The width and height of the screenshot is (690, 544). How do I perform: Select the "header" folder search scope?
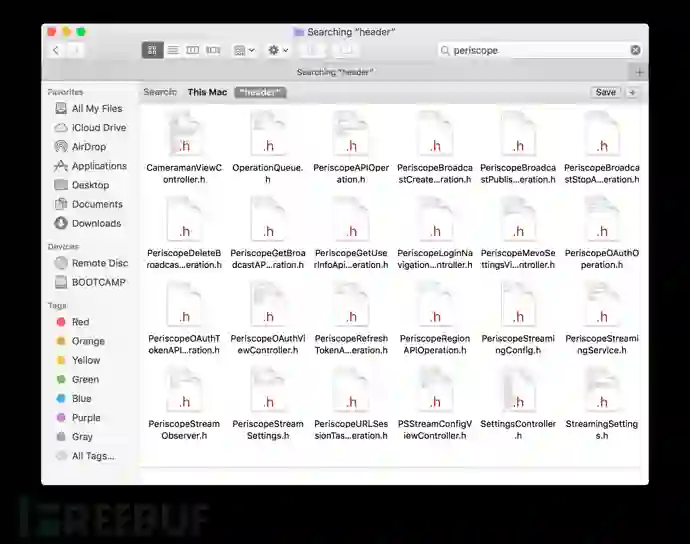pyautogui.click(x=260, y=92)
